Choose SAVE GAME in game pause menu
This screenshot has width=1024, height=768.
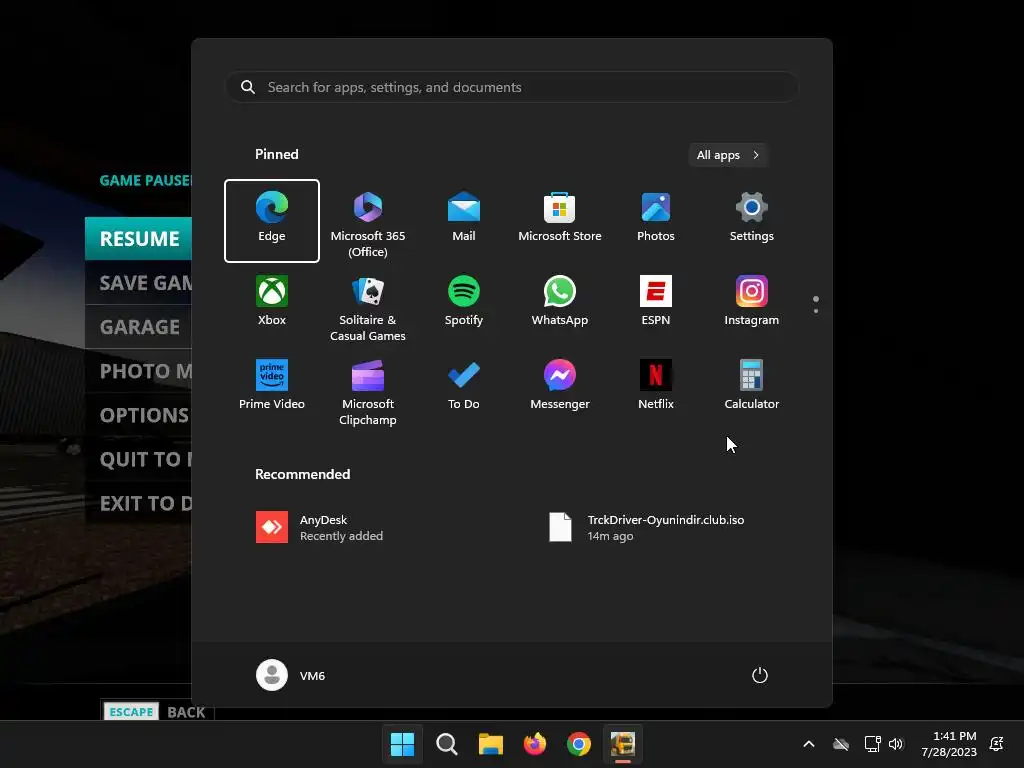[x=138, y=283]
